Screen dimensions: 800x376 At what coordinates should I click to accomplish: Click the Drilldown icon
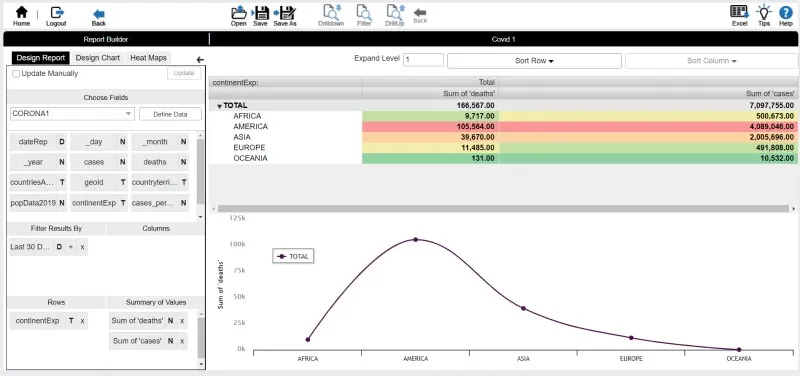coord(332,12)
